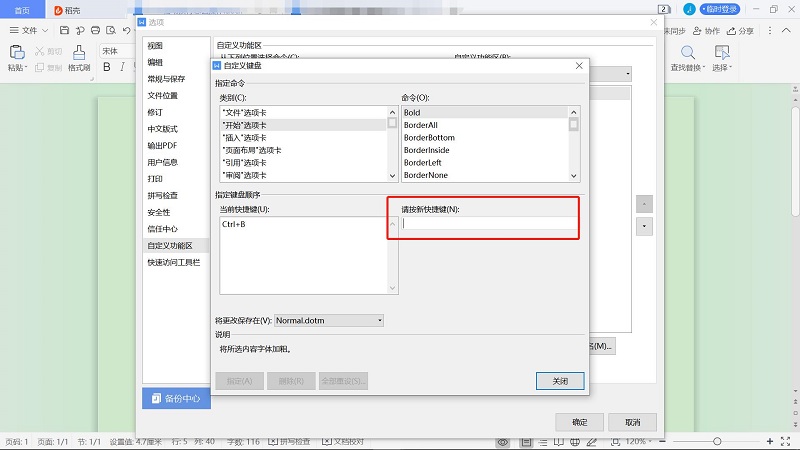Viewport: 800px width, 450px height.
Task: Click the 确定 button in options dialog
Action: (581, 421)
